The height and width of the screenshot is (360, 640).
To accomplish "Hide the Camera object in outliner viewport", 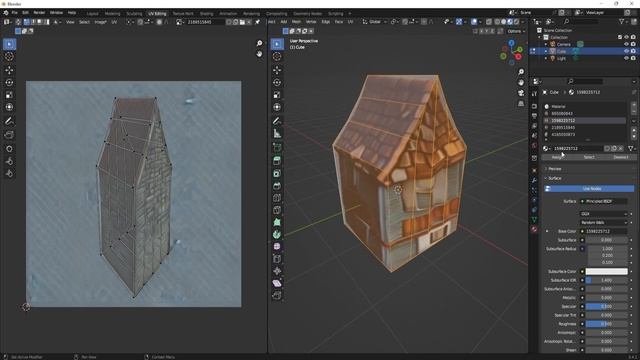I will [x=626, y=44].
